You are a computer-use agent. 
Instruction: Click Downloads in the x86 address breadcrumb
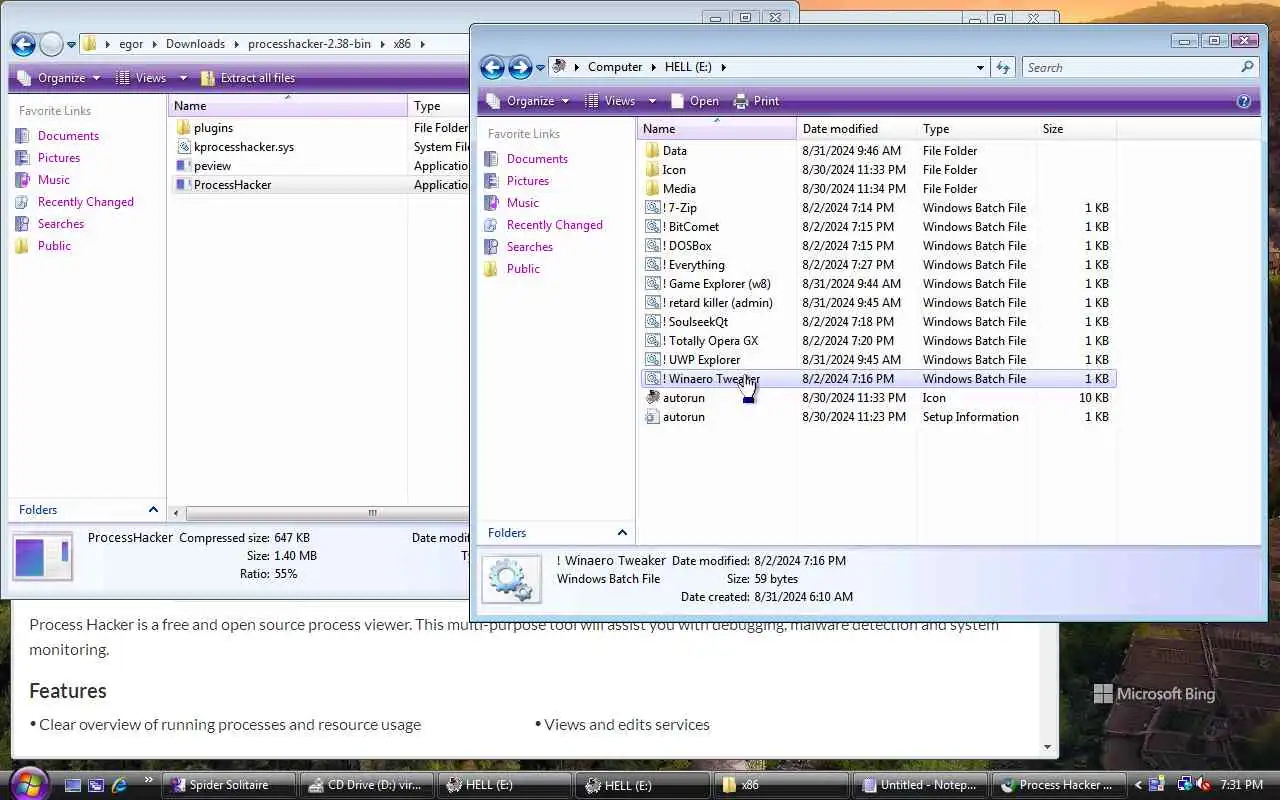(195, 44)
